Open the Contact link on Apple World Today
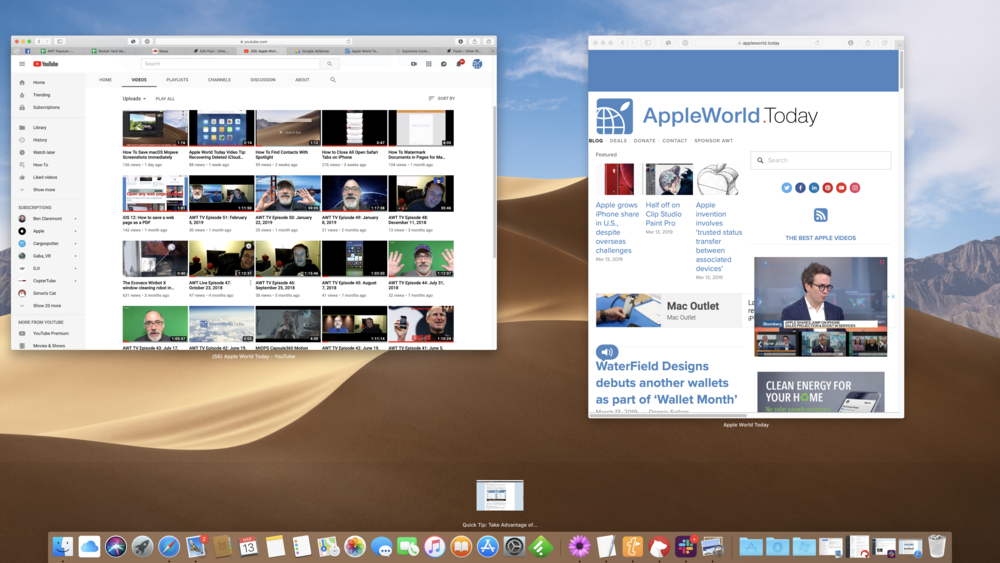Image resolution: width=1000 pixels, height=563 pixels. tap(675, 141)
